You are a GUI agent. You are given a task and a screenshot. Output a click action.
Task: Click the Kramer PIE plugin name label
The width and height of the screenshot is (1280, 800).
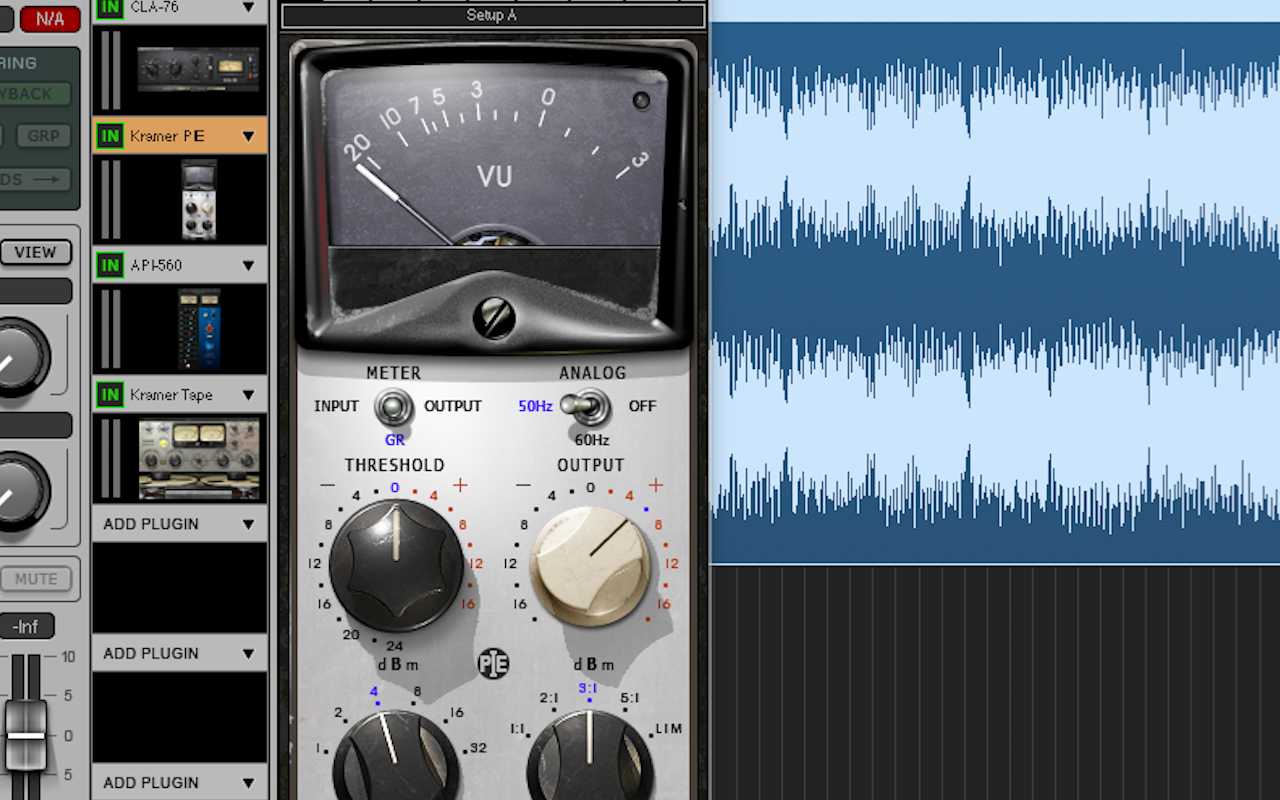tap(167, 136)
